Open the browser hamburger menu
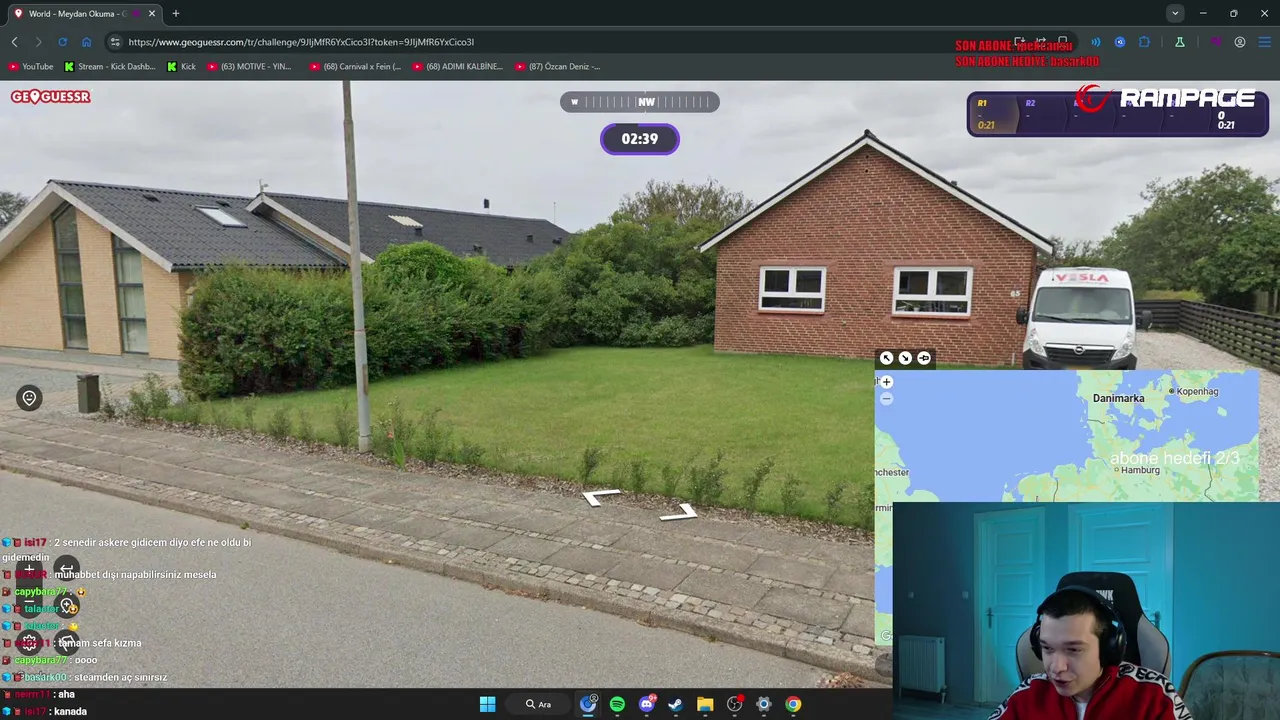Viewport: 1280px width, 720px height. (x=1264, y=42)
